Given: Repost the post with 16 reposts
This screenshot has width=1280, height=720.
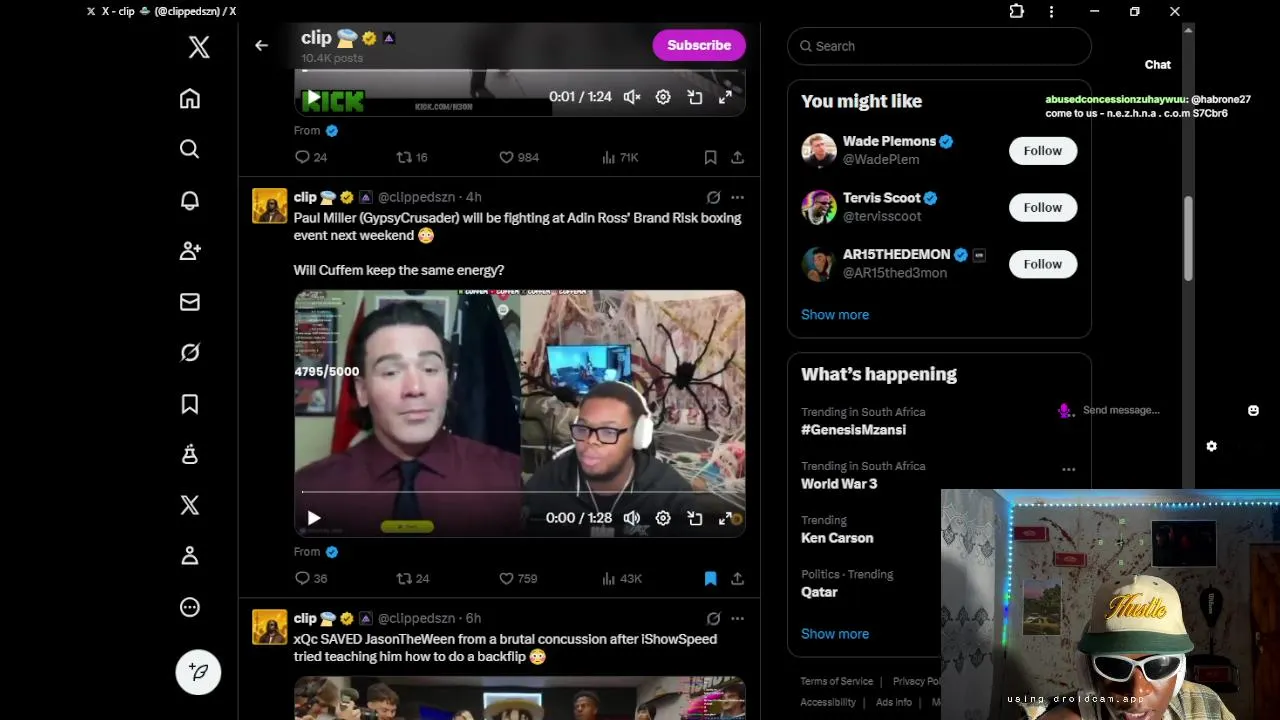Looking at the screenshot, I should click(x=412, y=157).
